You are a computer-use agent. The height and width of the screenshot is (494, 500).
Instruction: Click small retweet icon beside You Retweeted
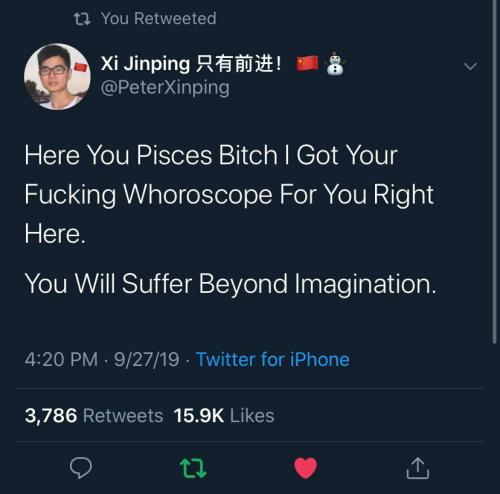(x=82, y=19)
